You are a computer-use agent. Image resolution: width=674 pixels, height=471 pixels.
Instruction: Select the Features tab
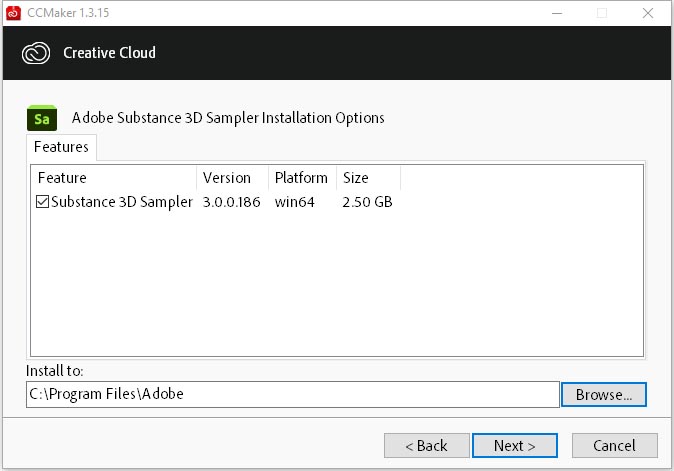61,147
